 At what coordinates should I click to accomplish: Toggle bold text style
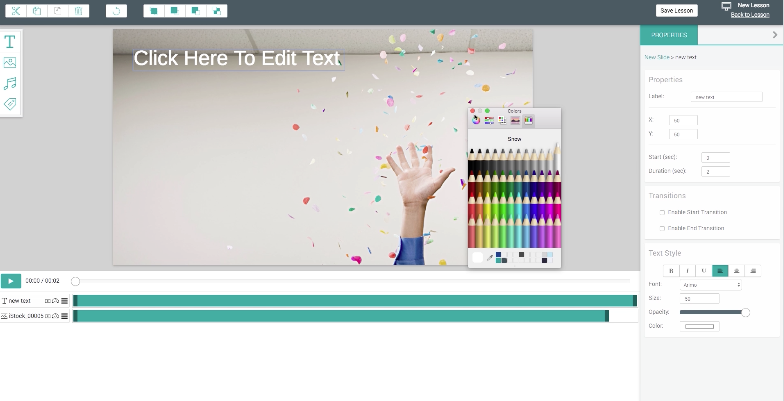pos(672,270)
